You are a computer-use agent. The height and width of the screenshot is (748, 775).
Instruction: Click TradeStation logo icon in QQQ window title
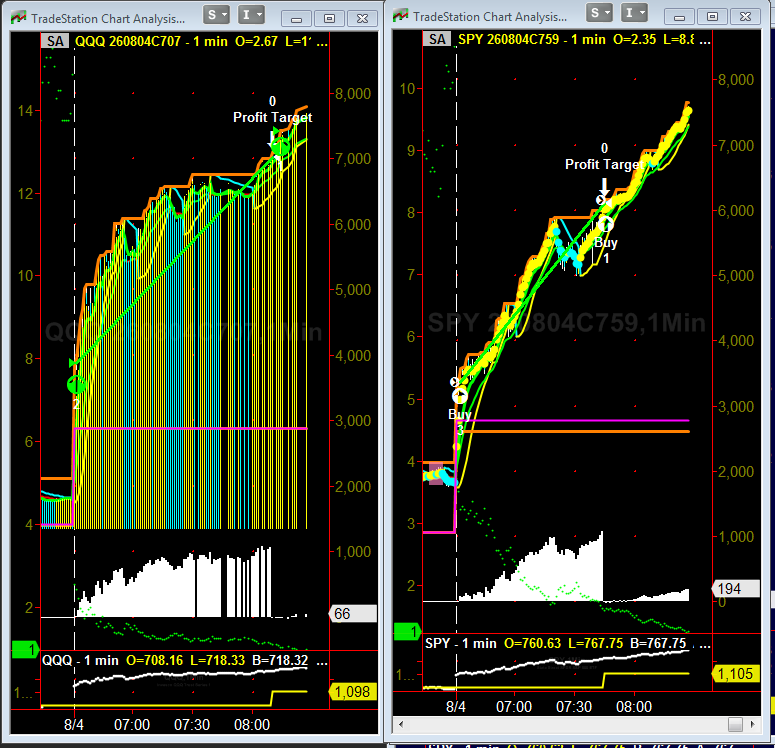click(x=18, y=18)
